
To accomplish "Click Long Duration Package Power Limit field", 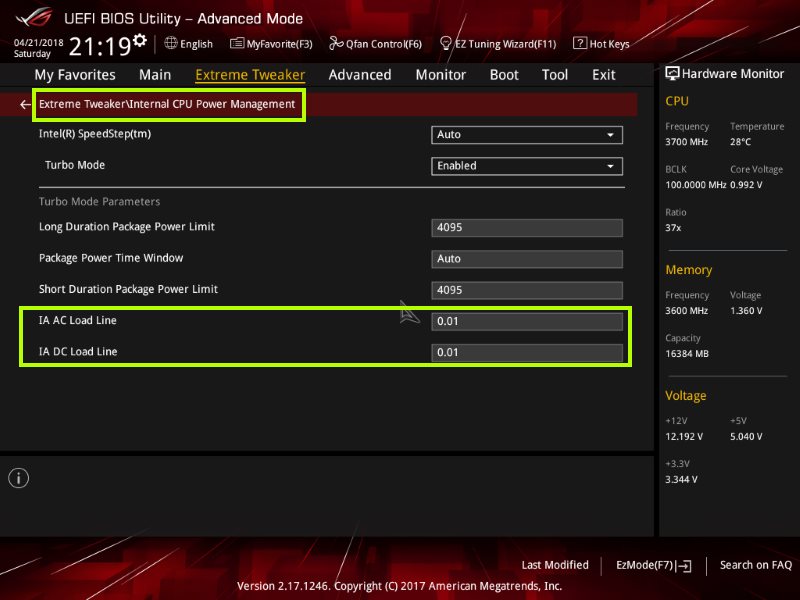I will [527, 228].
